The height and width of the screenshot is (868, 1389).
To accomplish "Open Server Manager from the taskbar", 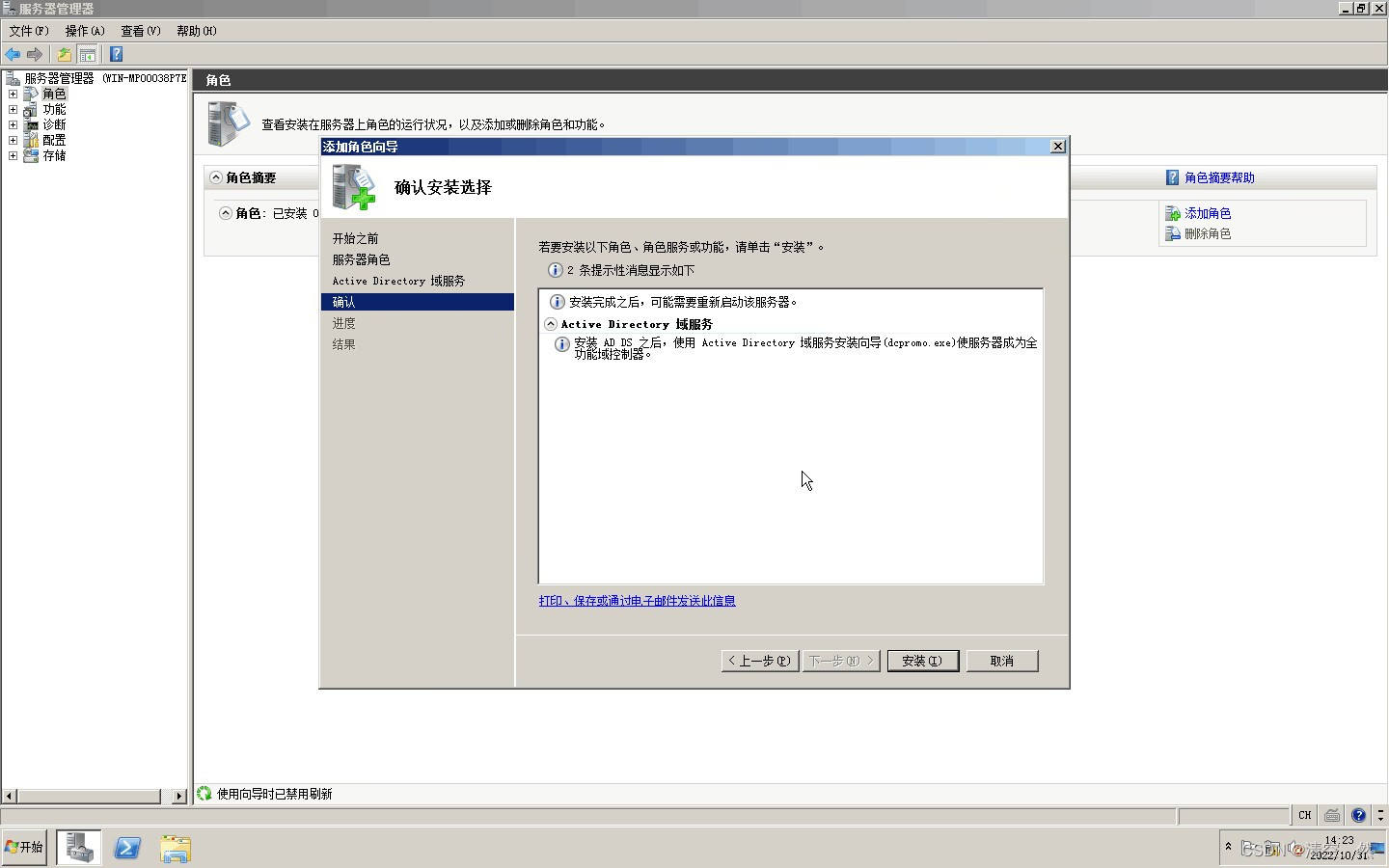I will (79, 848).
